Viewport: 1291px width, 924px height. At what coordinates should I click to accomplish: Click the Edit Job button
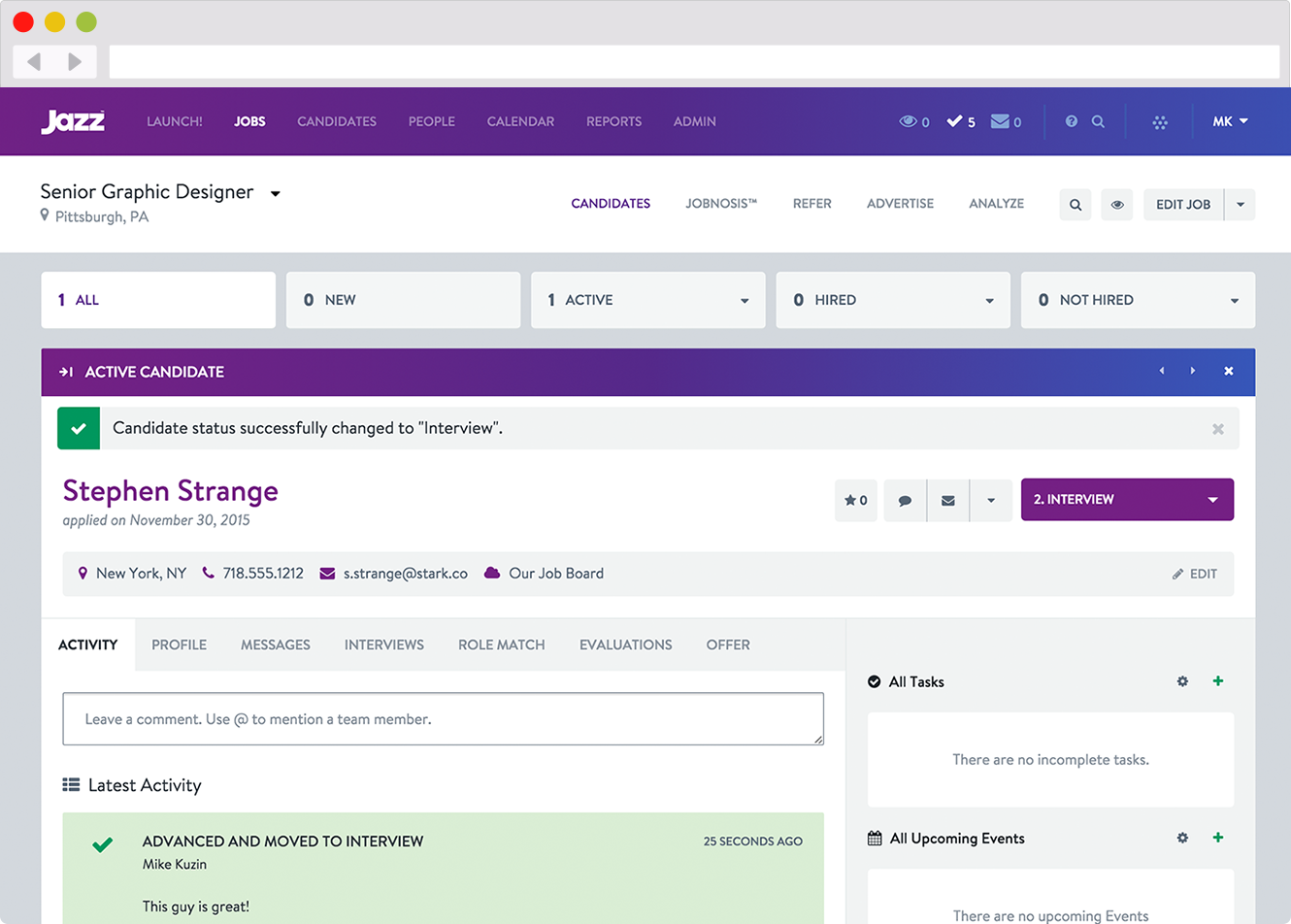click(1183, 205)
